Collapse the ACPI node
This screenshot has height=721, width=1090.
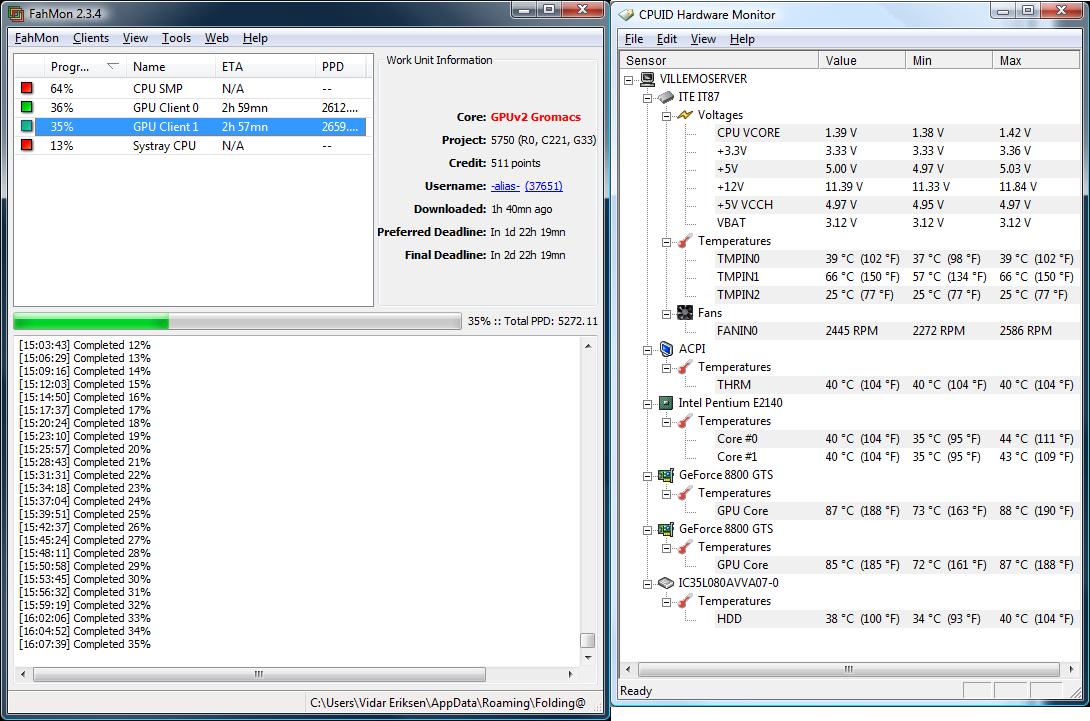pos(647,350)
